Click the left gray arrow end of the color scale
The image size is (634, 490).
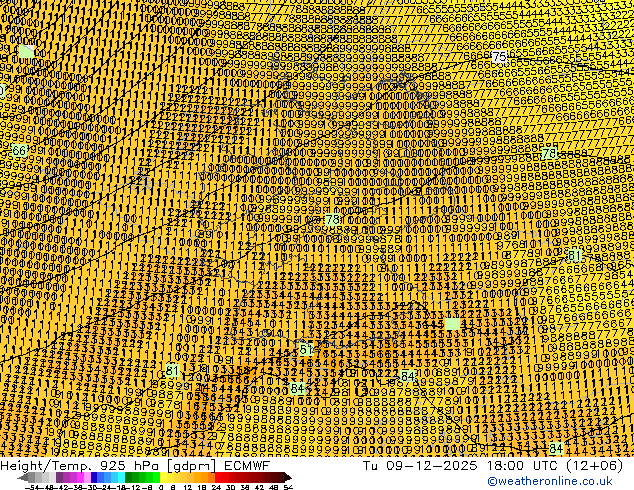(x=23, y=478)
